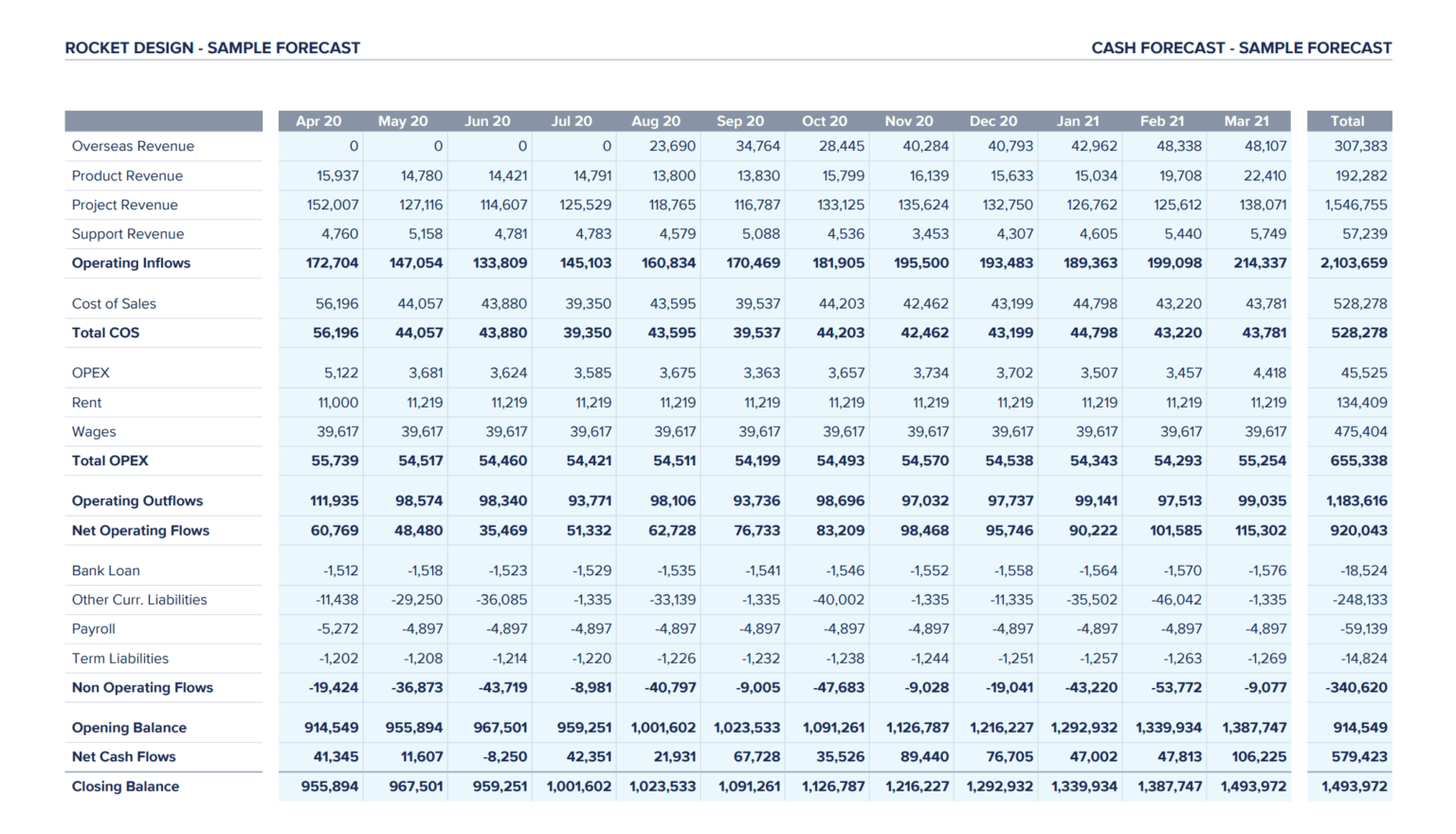Screen dimensions: 1456x834
Task: Select the Bank Loan row label
Action: [105, 570]
